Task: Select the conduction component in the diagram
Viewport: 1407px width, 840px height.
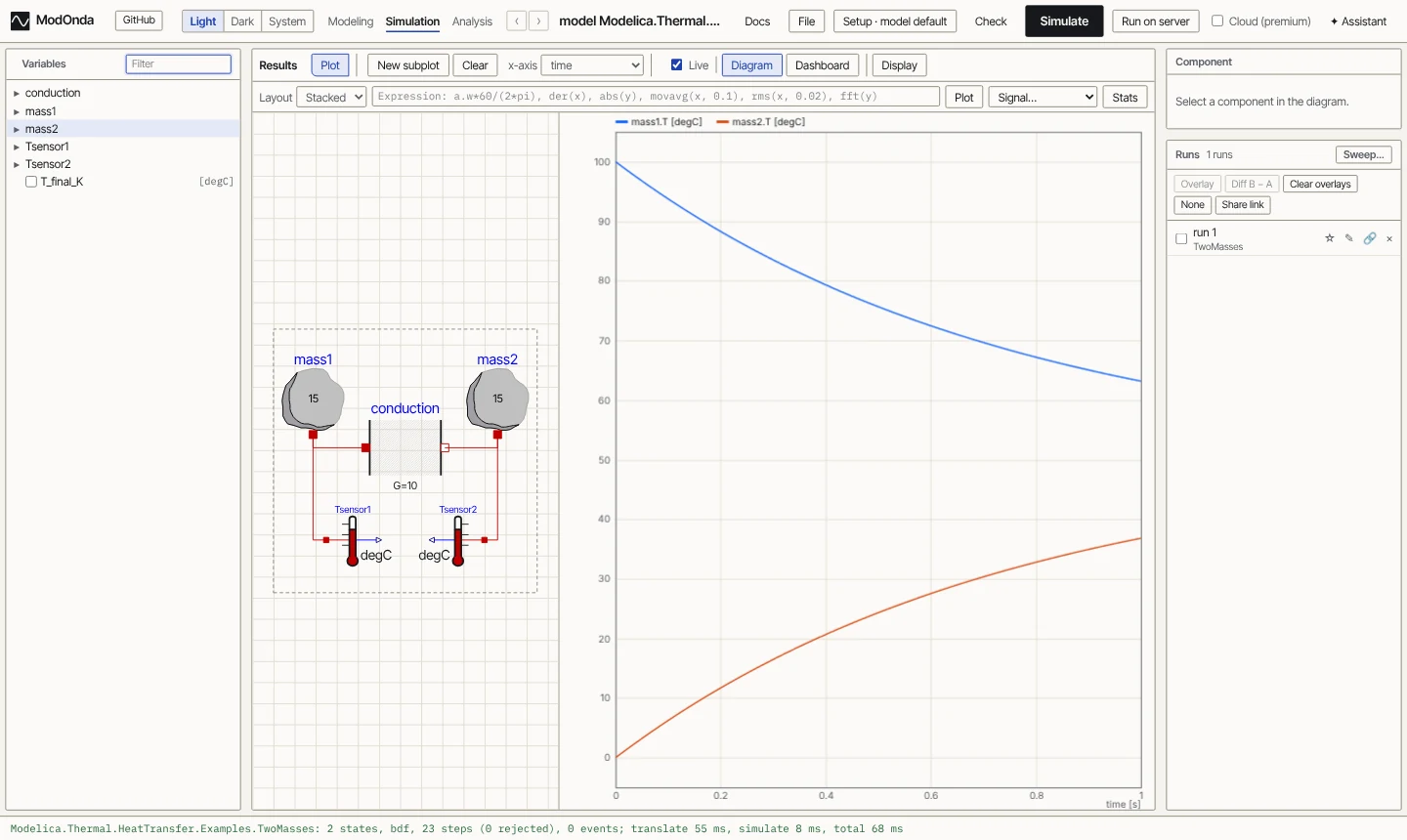Action: click(x=405, y=447)
